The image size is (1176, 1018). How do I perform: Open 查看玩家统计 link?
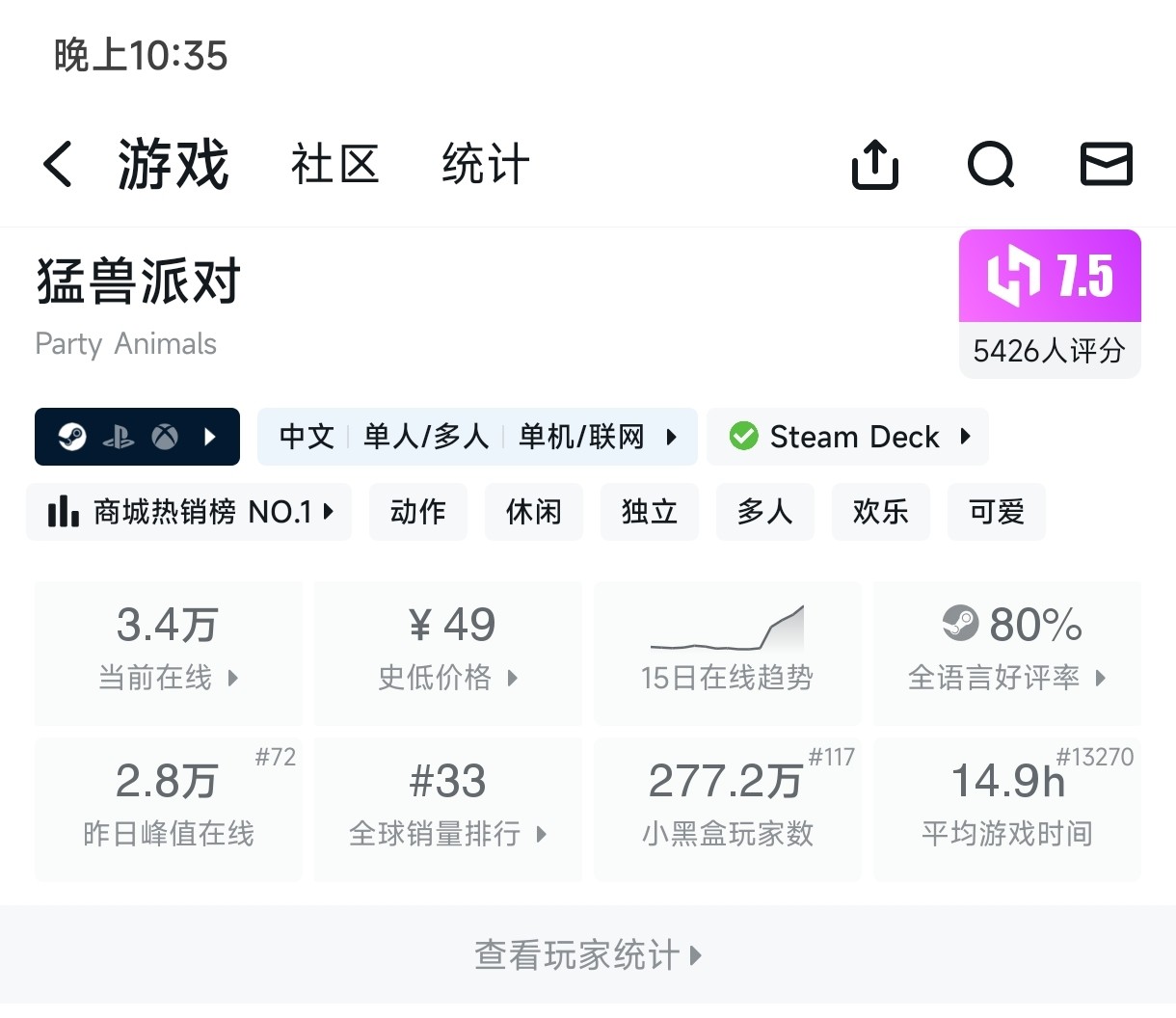point(588,955)
